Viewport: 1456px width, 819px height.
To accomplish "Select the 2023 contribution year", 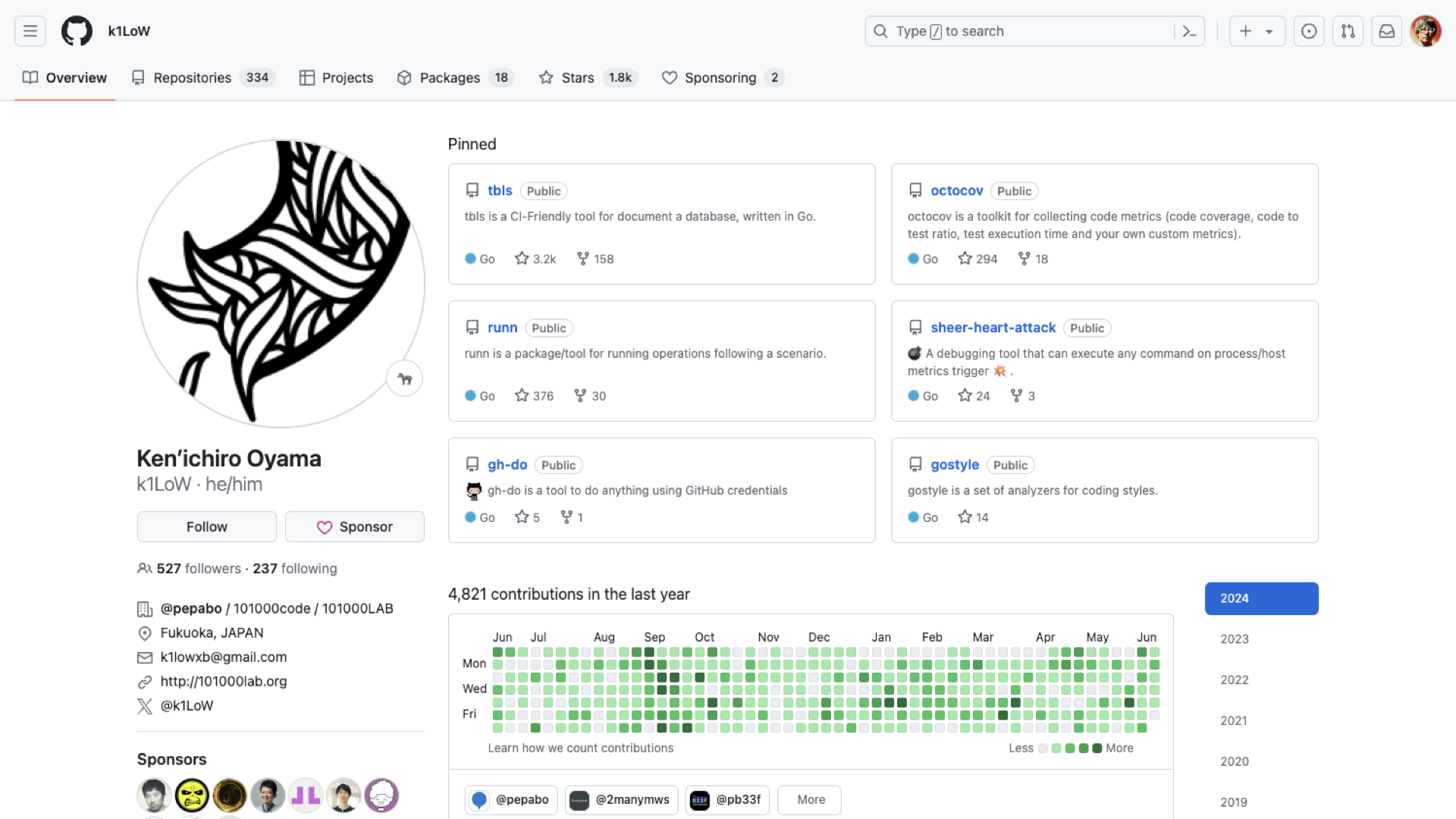I will coord(1234,639).
